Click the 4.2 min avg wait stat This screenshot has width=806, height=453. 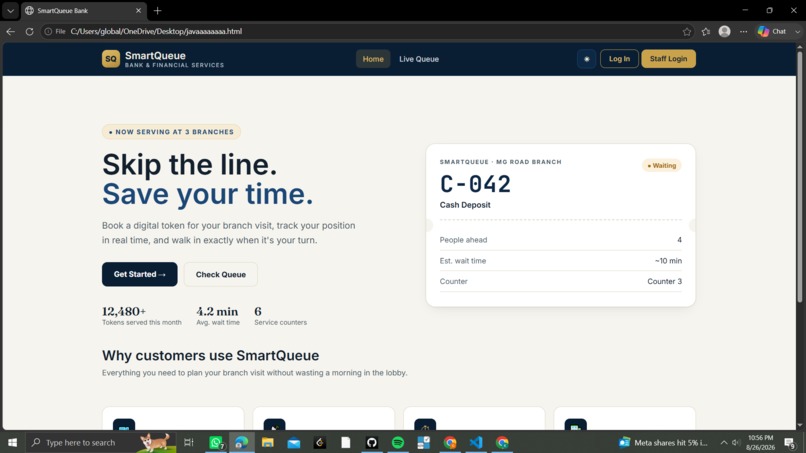click(x=217, y=316)
